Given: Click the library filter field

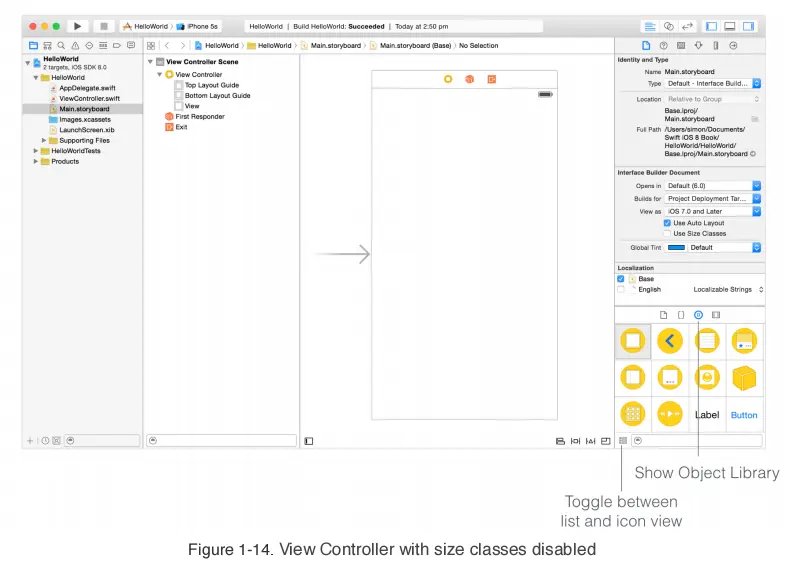Looking at the screenshot, I should pyautogui.click(x=697, y=441).
